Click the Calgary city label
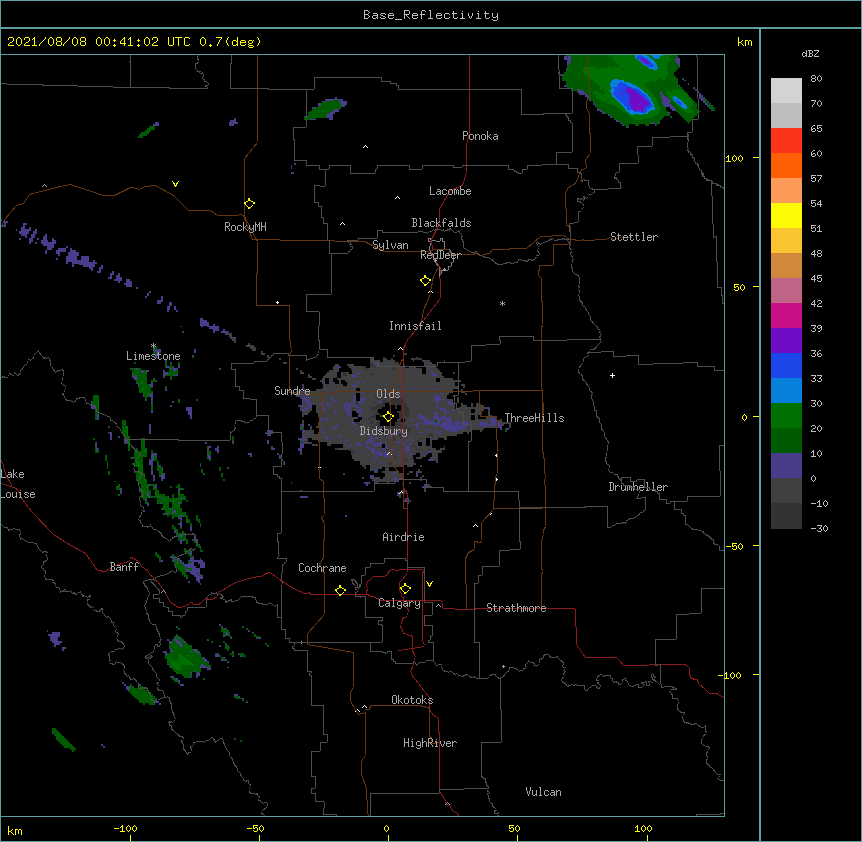The height and width of the screenshot is (842, 862). (x=399, y=603)
